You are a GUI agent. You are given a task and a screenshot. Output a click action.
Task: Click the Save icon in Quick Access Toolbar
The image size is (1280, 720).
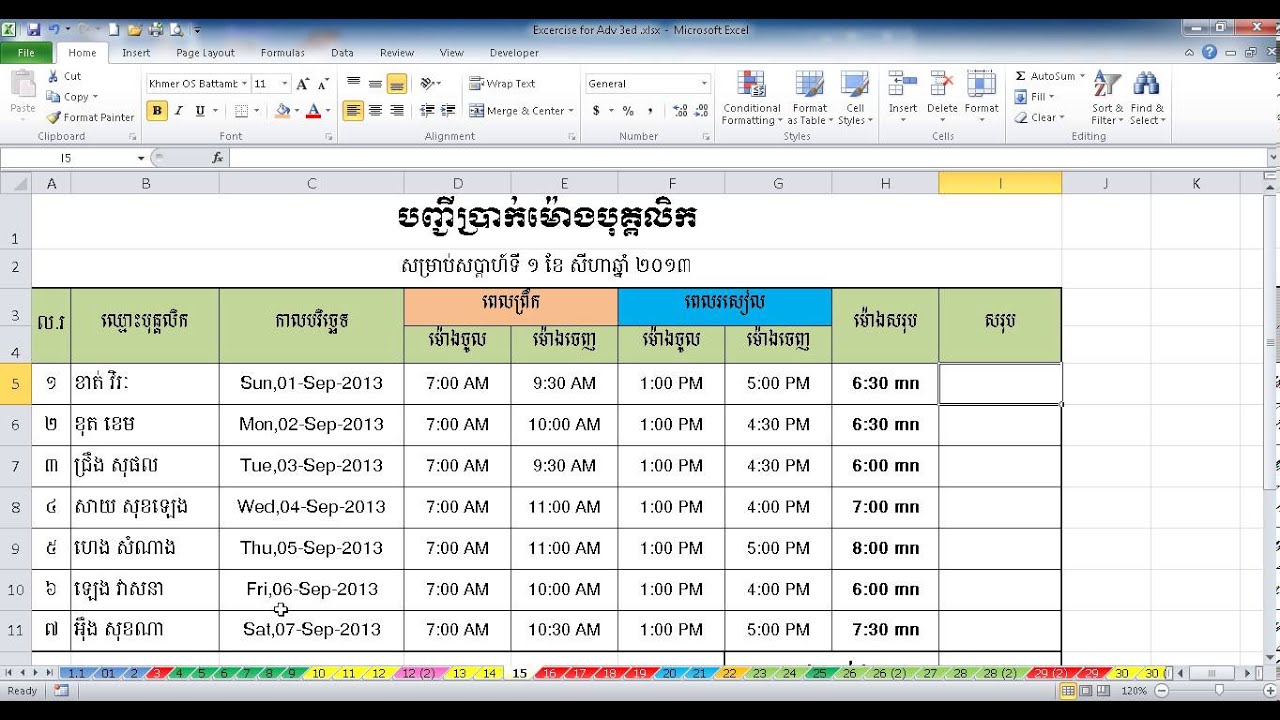pos(34,30)
